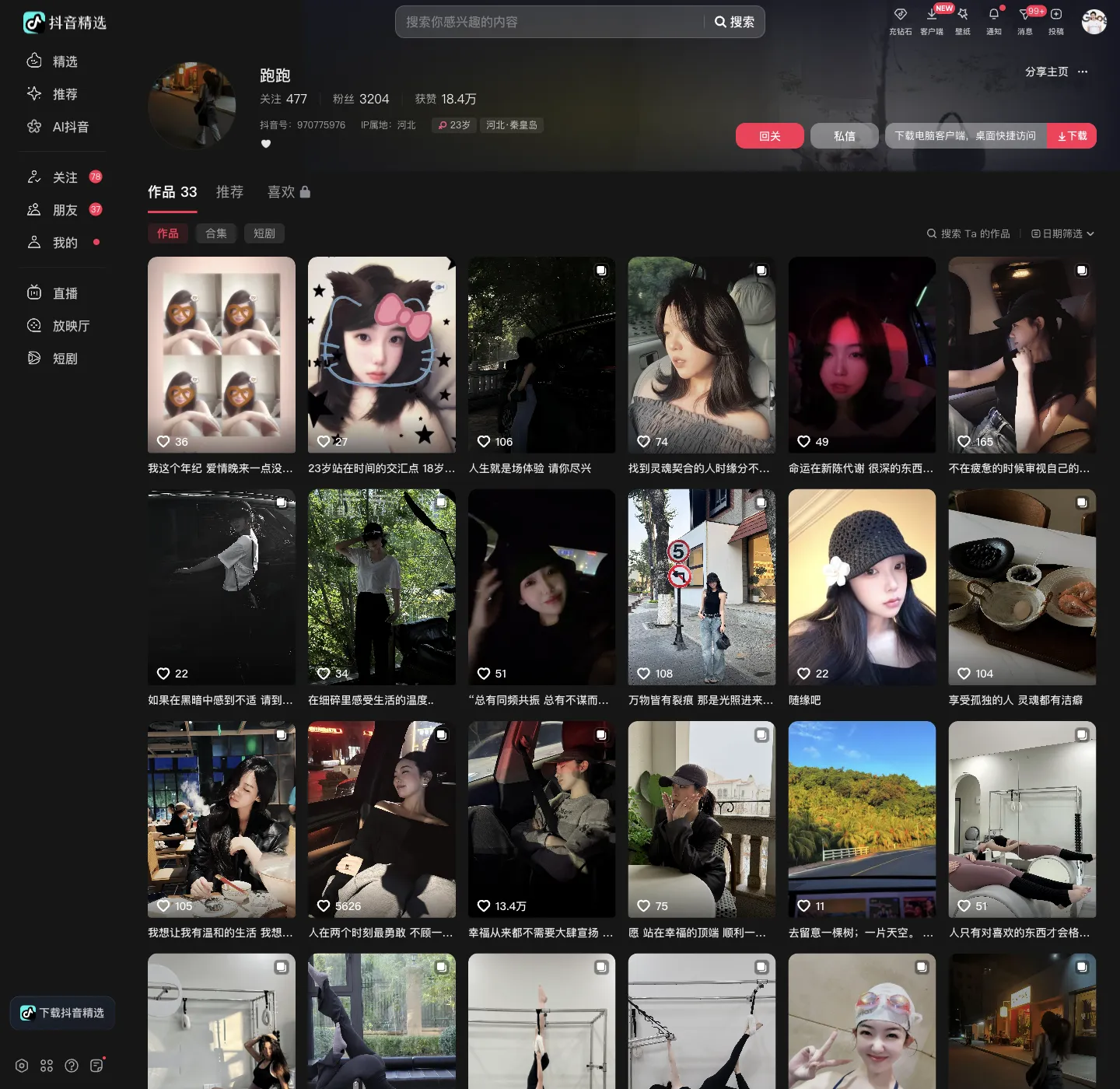This screenshot has height=1089, width=1120.
Task: Switch to the profile 推荐 tab
Action: (229, 192)
